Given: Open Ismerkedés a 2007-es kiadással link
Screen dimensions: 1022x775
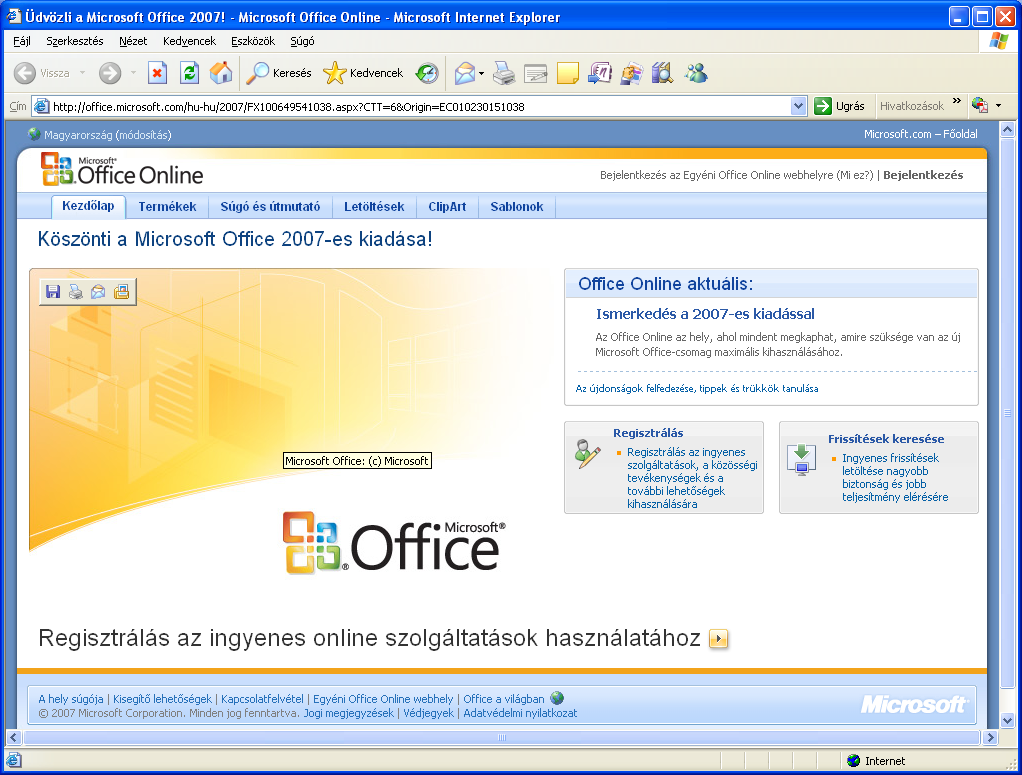Looking at the screenshot, I should 705,314.
